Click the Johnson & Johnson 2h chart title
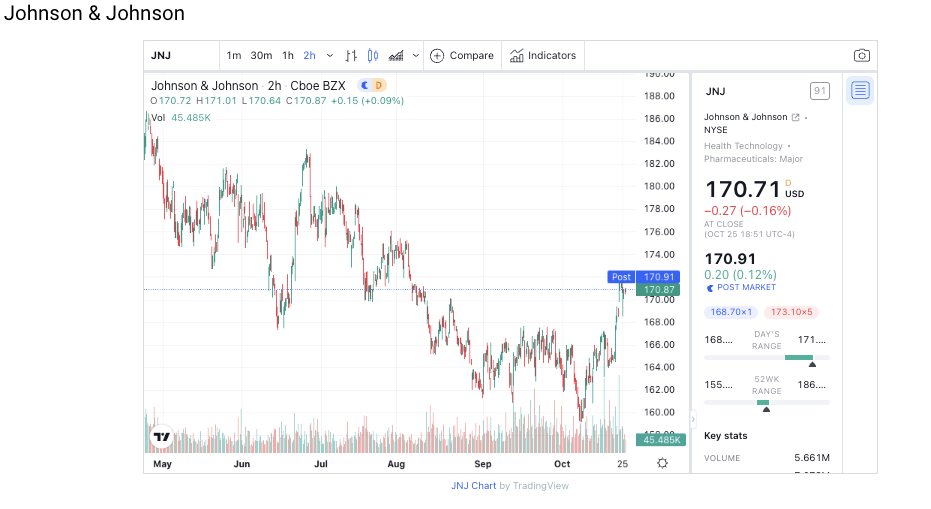Screen dimensions: 931x509 pyautogui.click(x=248, y=86)
